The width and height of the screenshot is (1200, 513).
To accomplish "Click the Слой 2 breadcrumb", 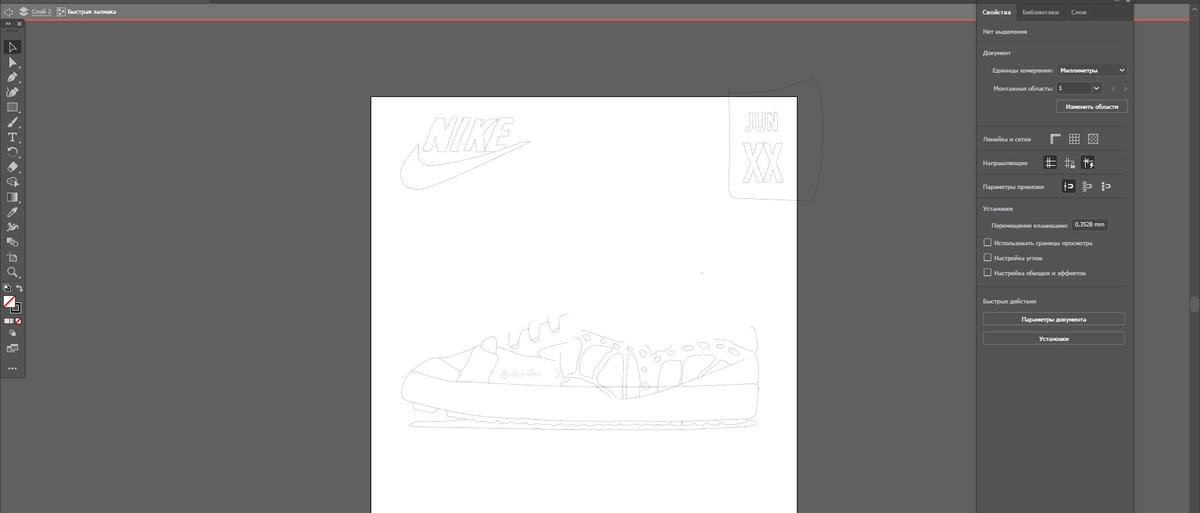I will (x=41, y=11).
